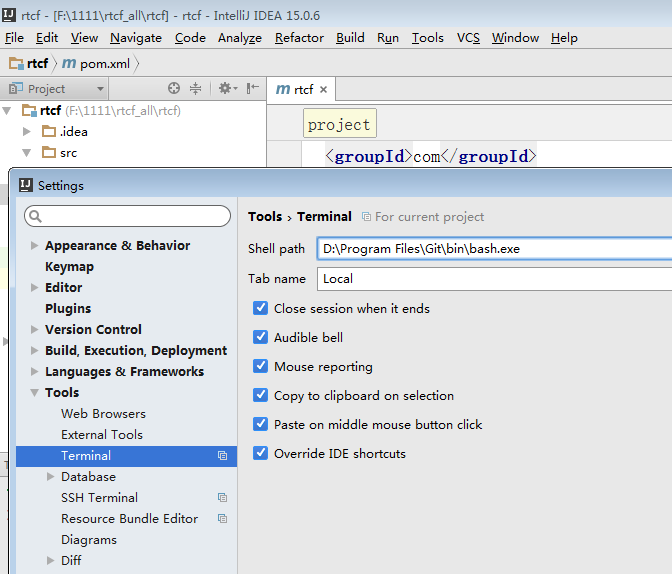Click the Settings dialog IntelliJ logo icon
This screenshot has height=574, width=672.
[x=26, y=185]
